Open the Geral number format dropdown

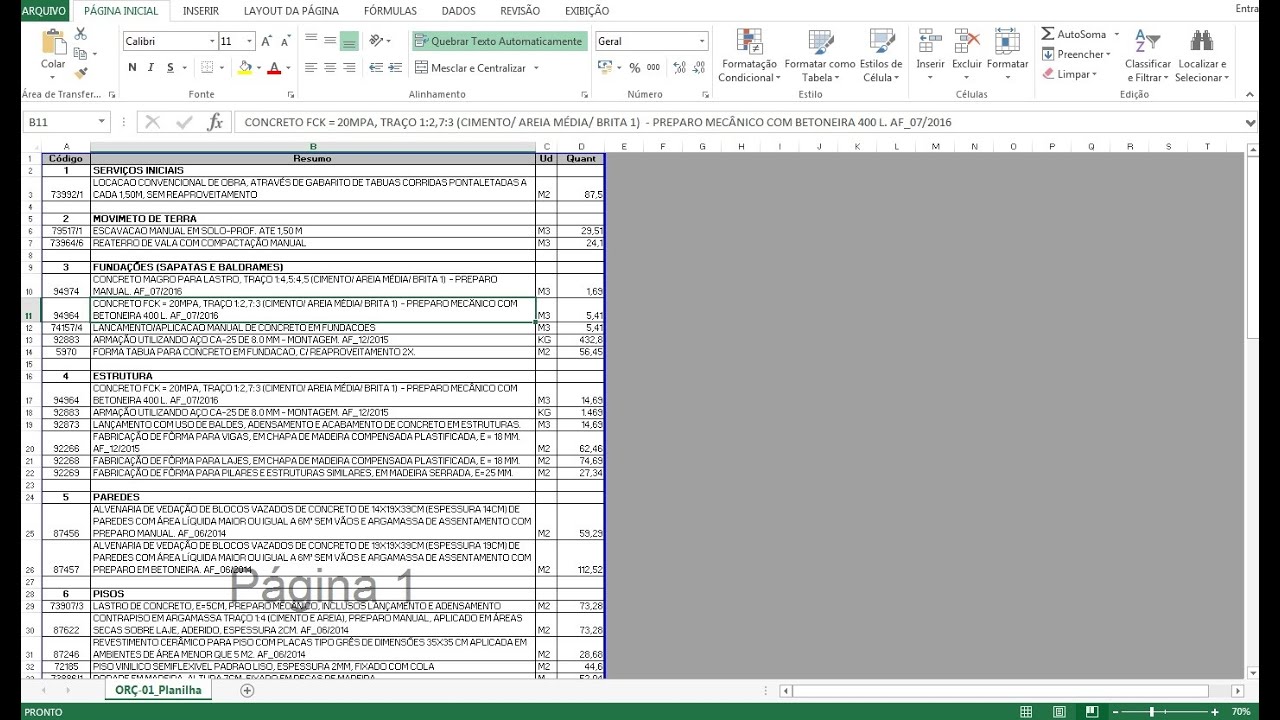point(702,41)
